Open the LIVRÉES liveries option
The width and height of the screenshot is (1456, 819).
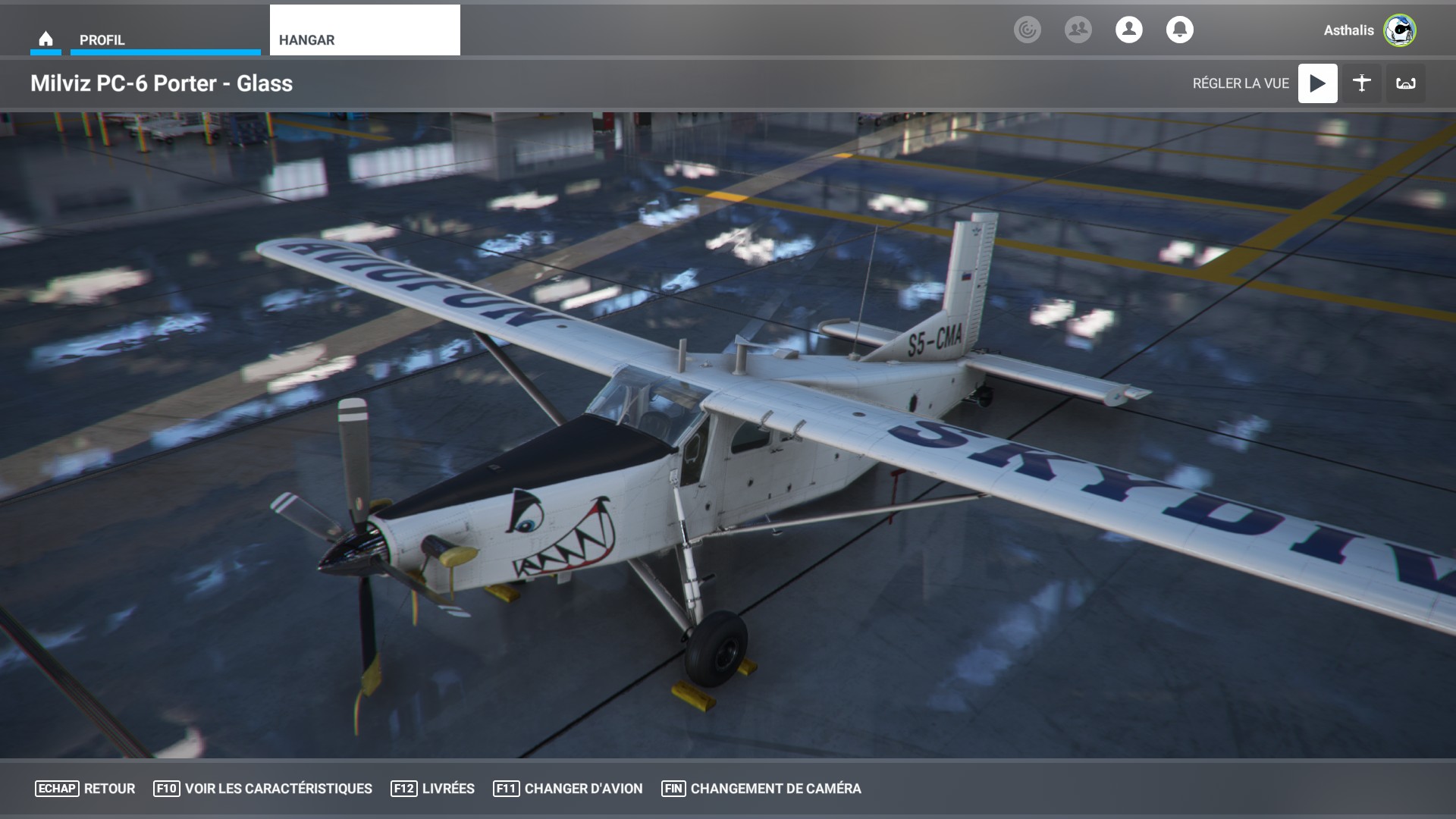pyautogui.click(x=447, y=789)
